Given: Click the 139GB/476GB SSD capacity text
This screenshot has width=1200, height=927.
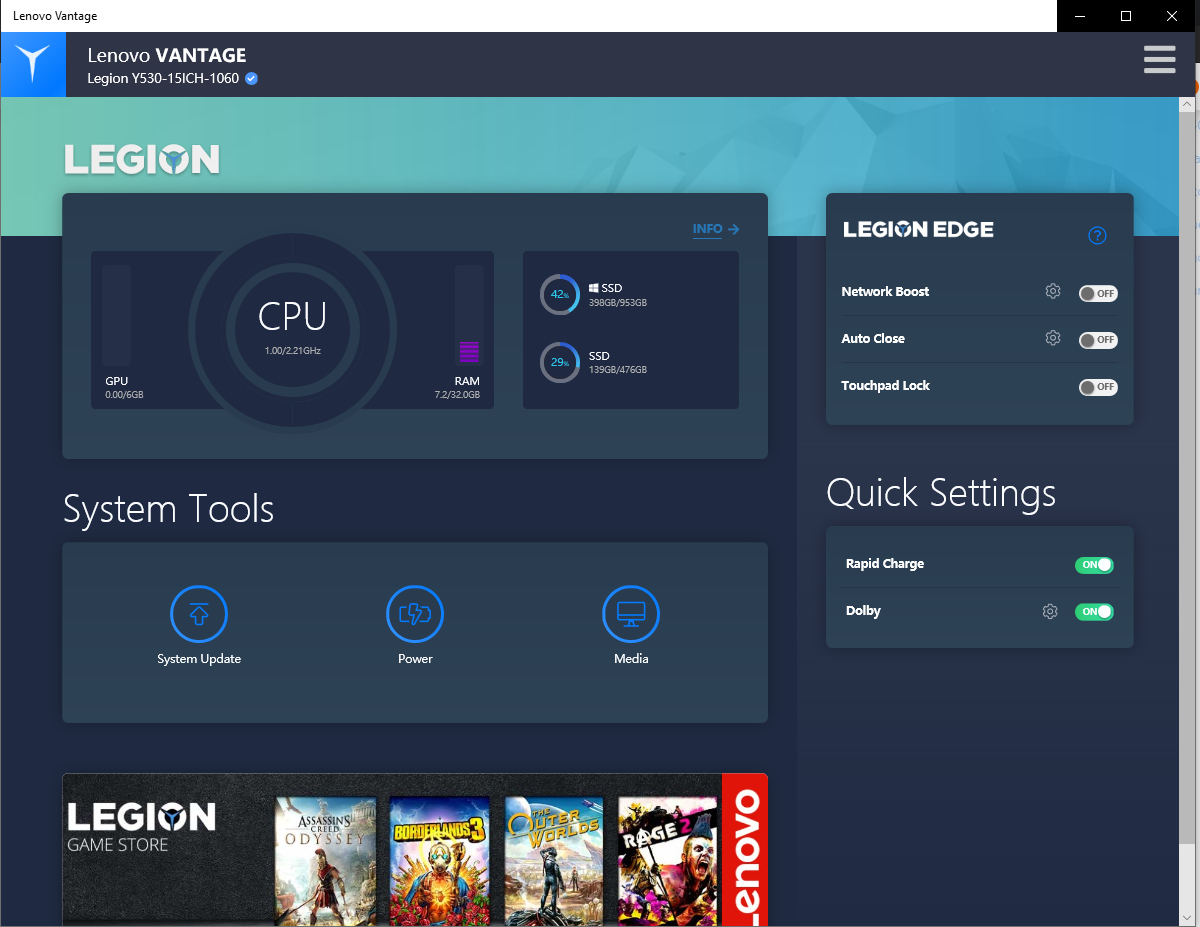Looking at the screenshot, I should (x=618, y=371).
